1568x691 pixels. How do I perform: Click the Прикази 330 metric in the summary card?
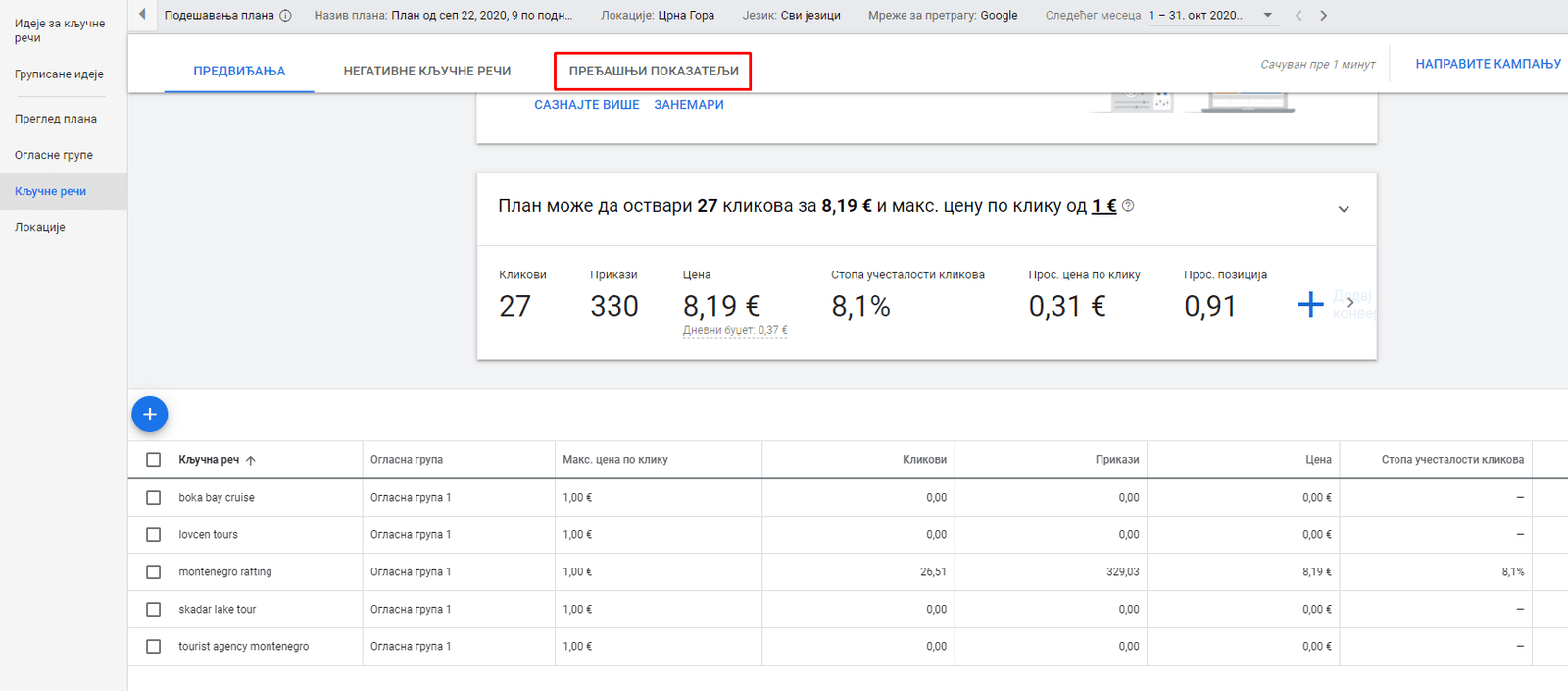pos(613,295)
